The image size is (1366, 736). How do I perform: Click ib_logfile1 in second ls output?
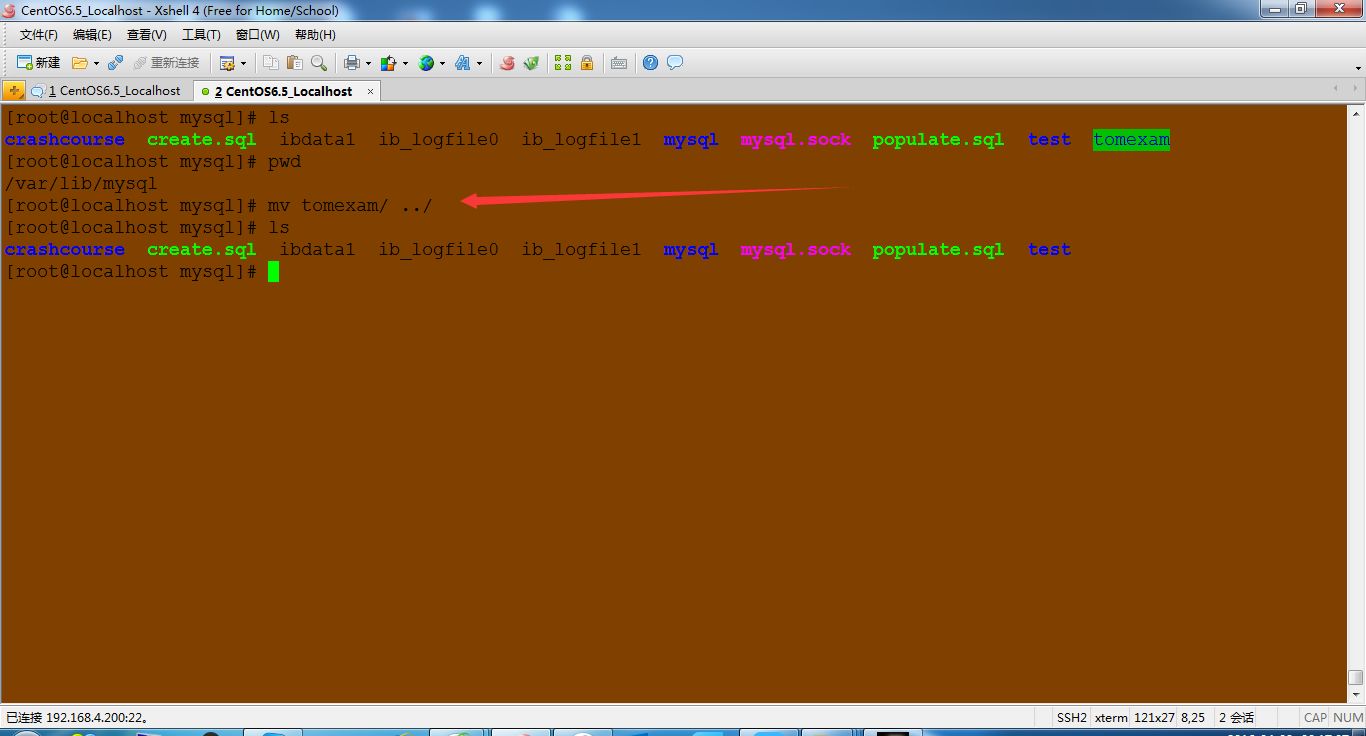coord(581,250)
